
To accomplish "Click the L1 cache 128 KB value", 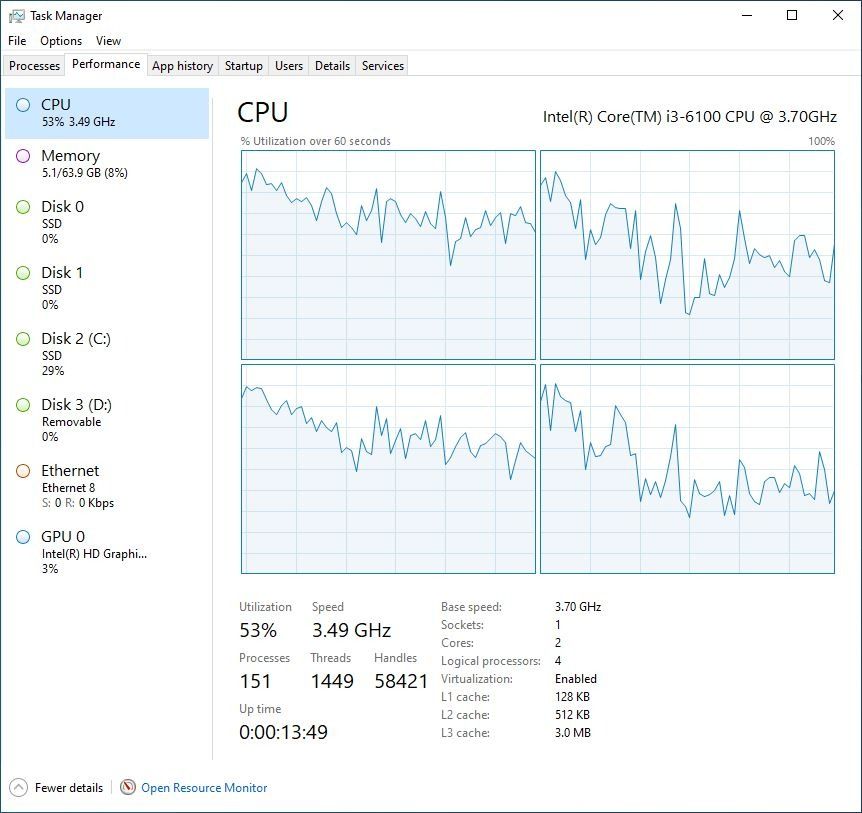I will coord(572,697).
